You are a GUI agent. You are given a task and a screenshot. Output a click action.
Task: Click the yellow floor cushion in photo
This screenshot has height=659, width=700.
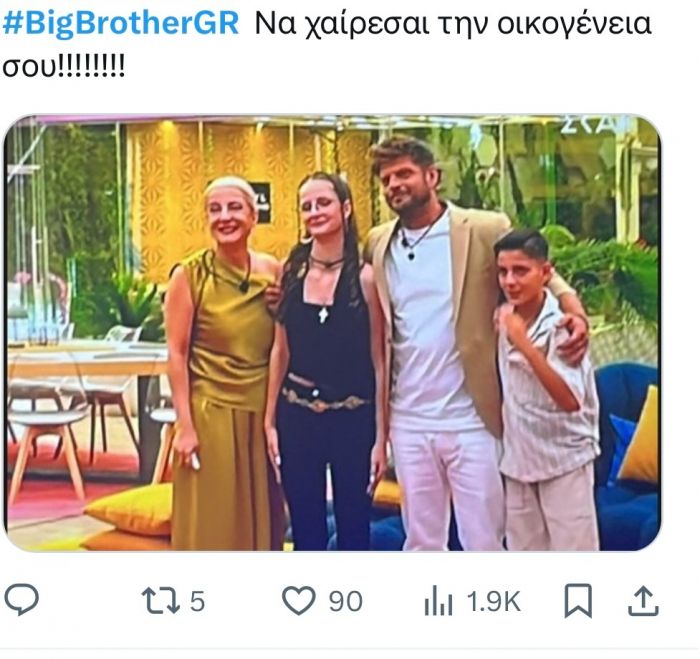pos(129,509)
